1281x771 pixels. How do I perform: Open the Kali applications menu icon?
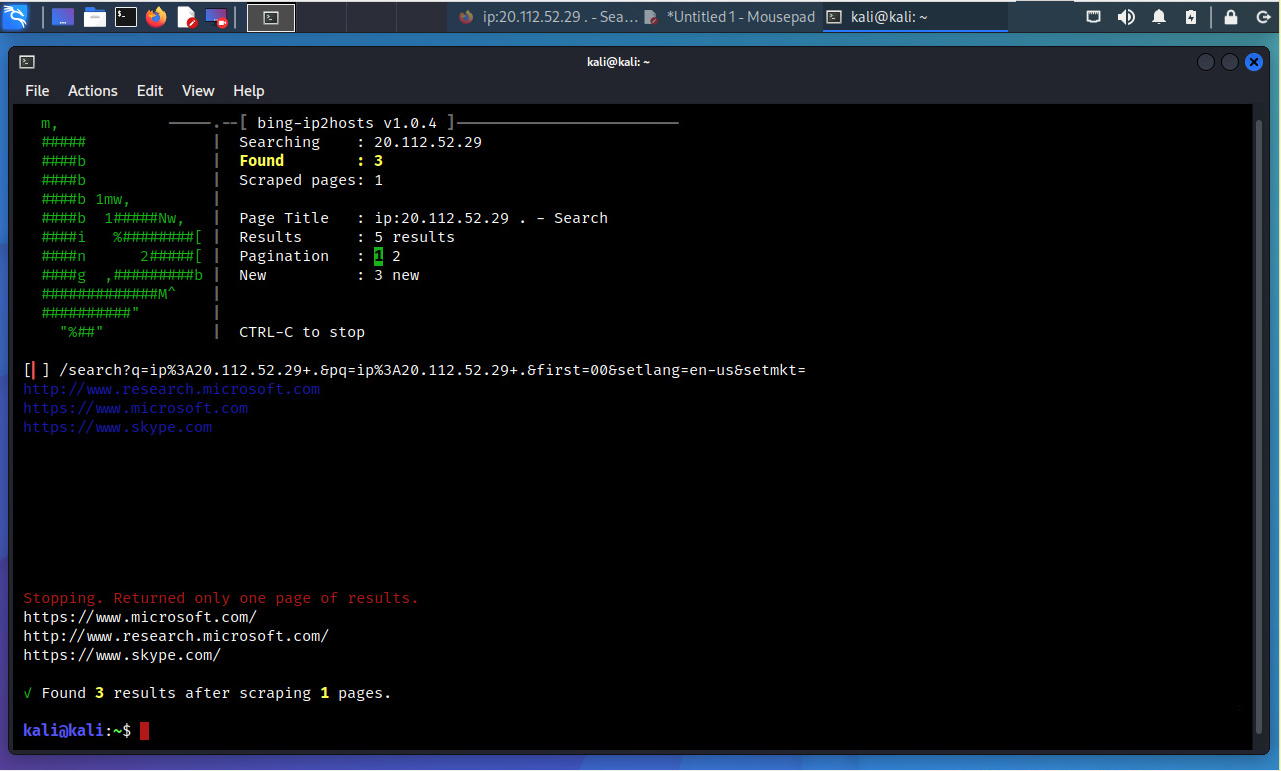point(15,17)
